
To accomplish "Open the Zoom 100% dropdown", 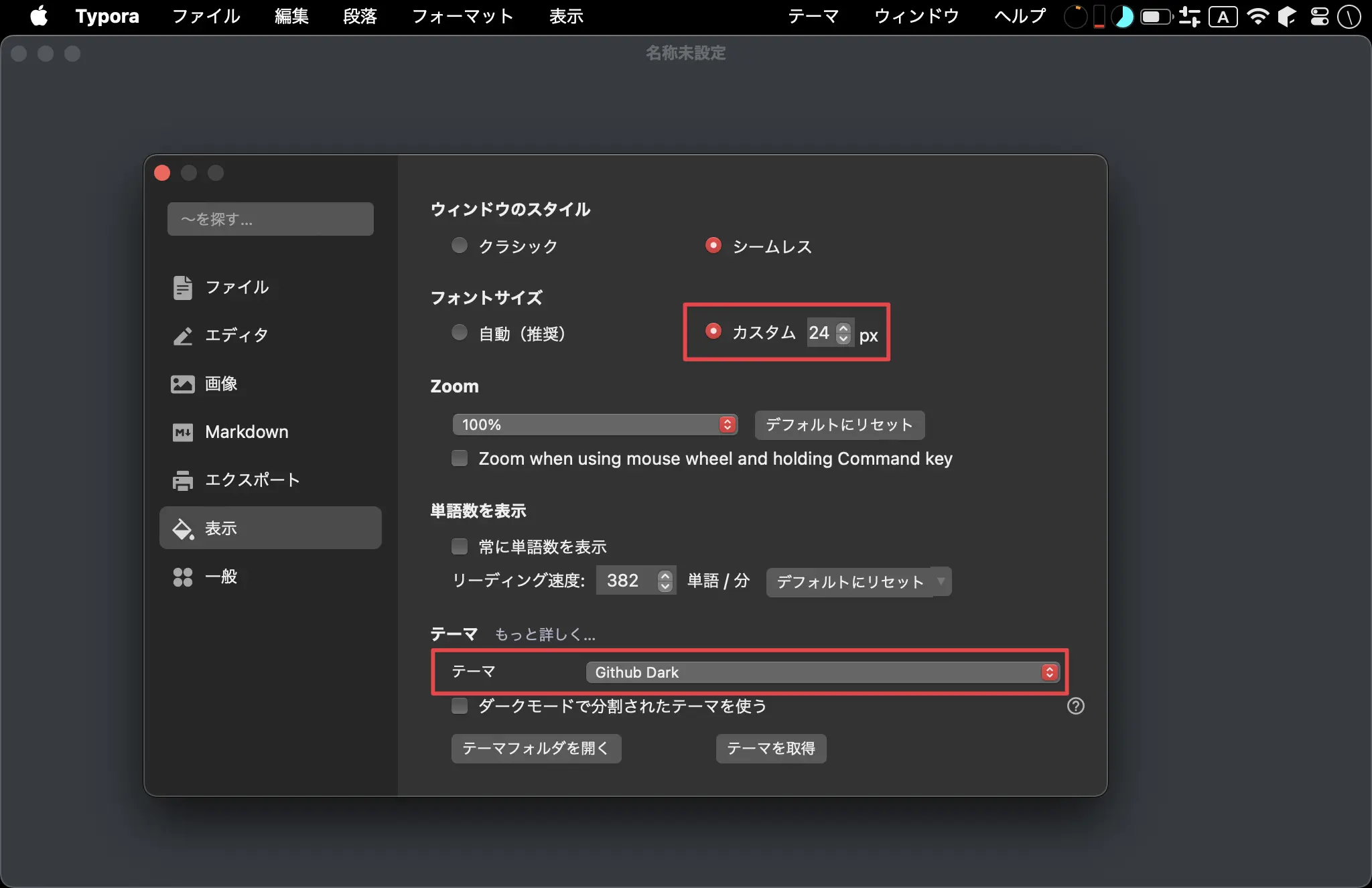I will [595, 425].
